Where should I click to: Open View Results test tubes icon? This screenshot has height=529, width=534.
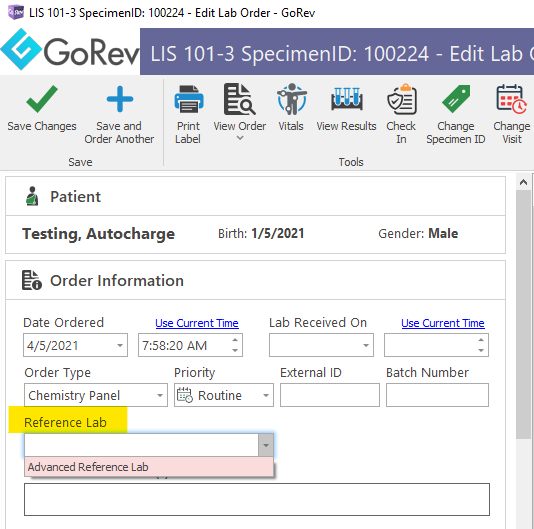(x=347, y=99)
